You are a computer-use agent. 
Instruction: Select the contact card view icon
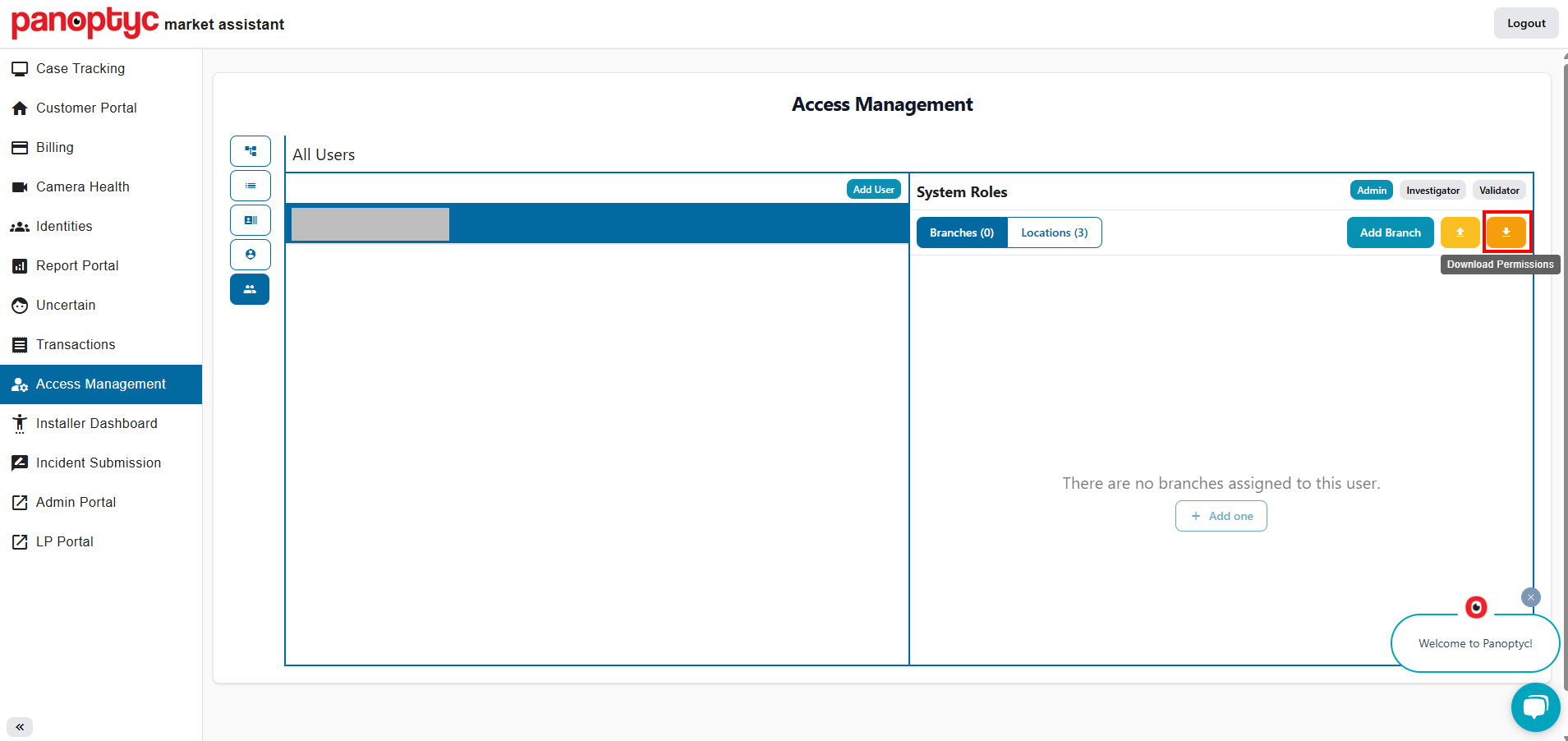click(x=250, y=219)
